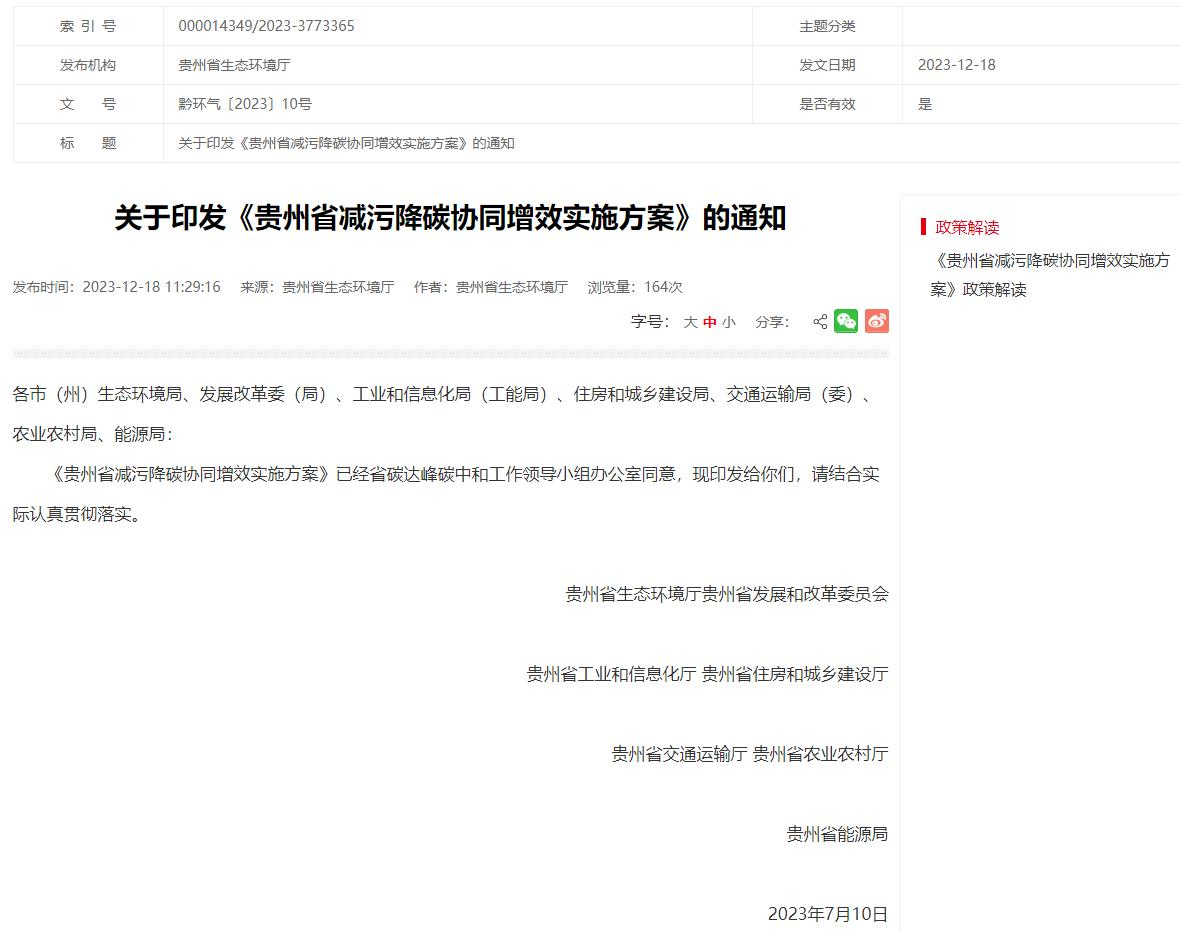
Task: Click the 来源 source text
Action: point(317,287)
